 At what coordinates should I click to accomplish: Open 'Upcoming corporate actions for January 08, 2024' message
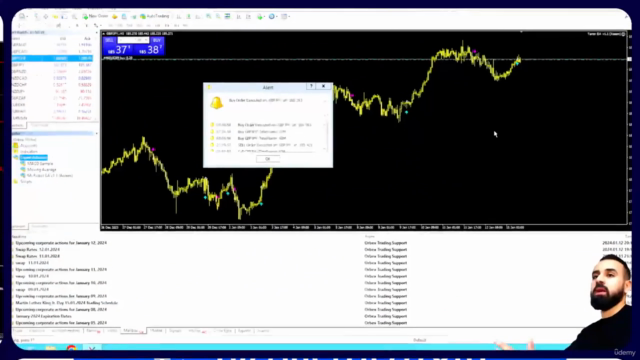[x=61, y=309]
